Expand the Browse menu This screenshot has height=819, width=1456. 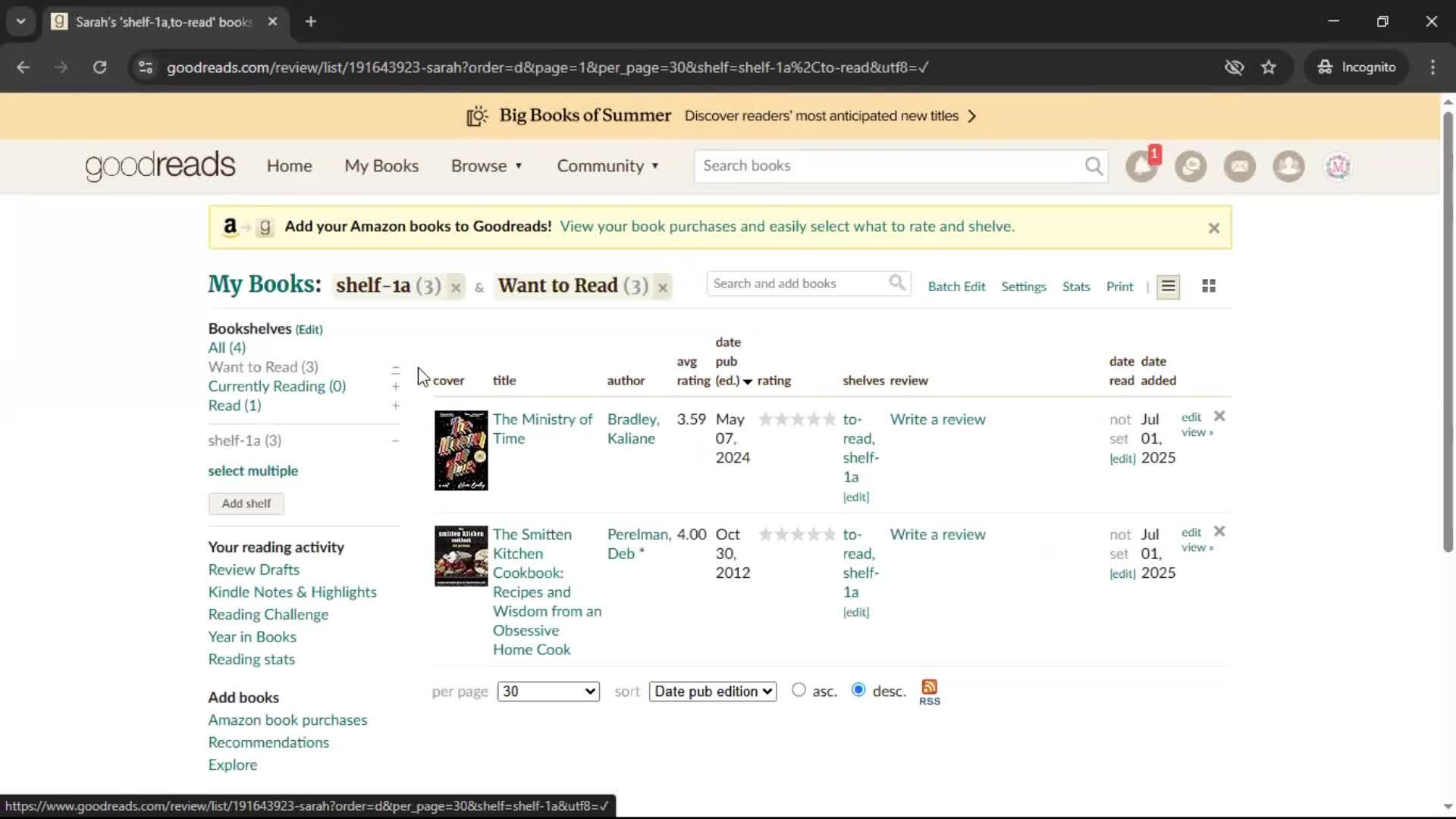[x=487, y=166]
